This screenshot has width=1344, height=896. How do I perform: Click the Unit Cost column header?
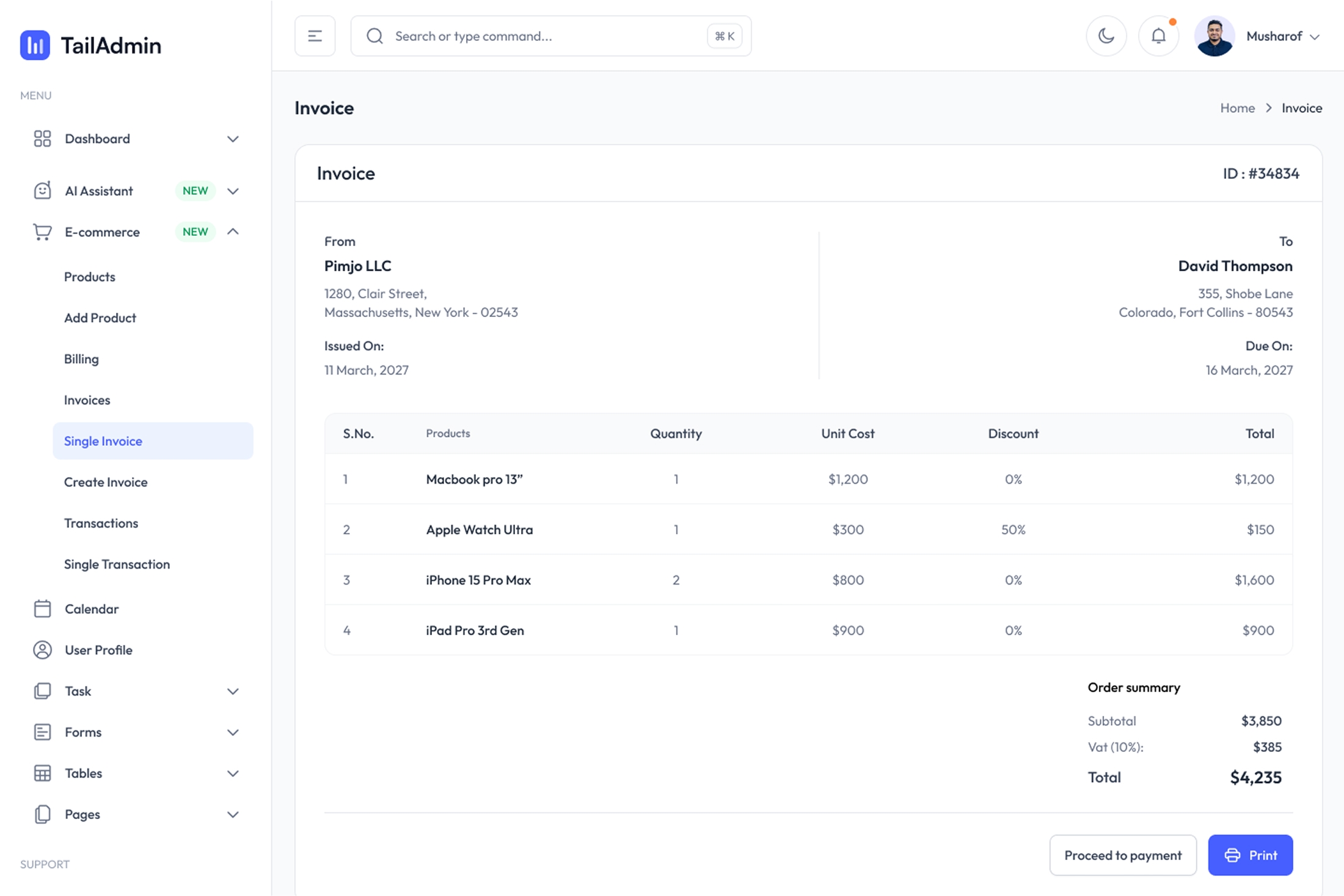847,434
